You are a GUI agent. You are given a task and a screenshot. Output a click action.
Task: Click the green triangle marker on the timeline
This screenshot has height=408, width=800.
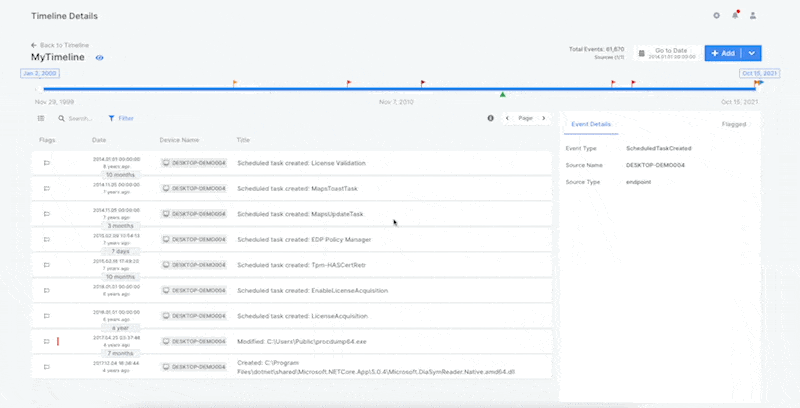pyautogui.click(x=502, y=94)
